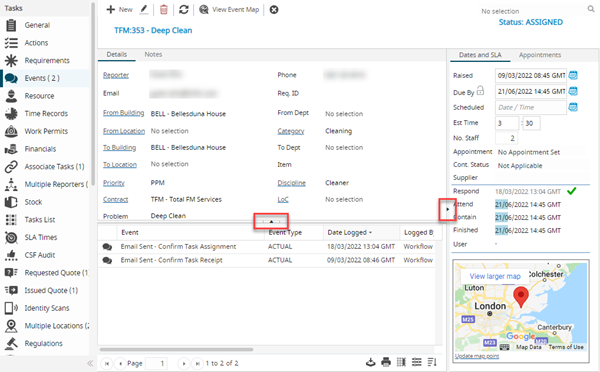This screenshot has width=600, height=372.
Task: Open the Date Logged column sort dropdown
Action: click(370, 232)
